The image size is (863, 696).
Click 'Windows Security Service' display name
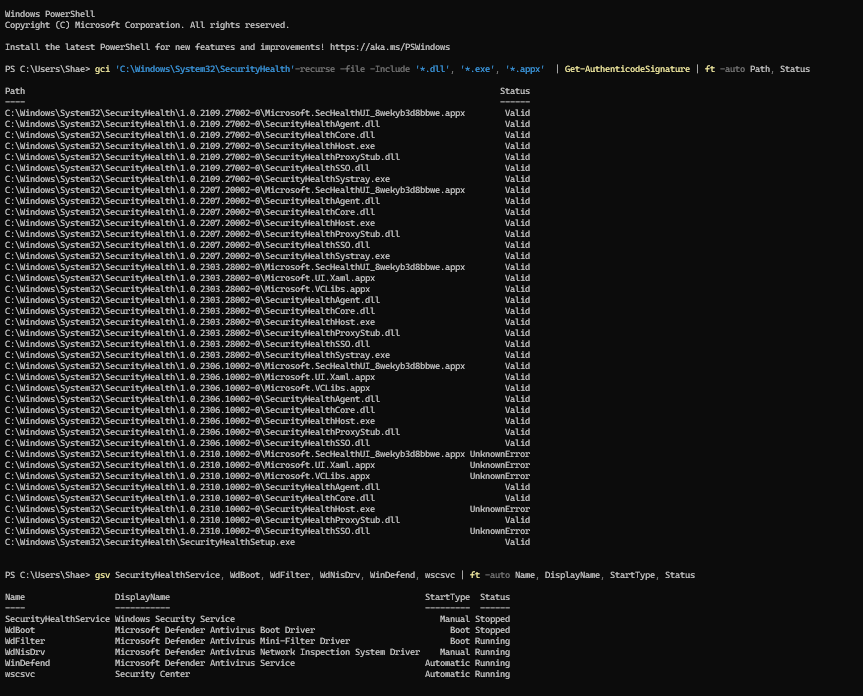tap(174, 619)
